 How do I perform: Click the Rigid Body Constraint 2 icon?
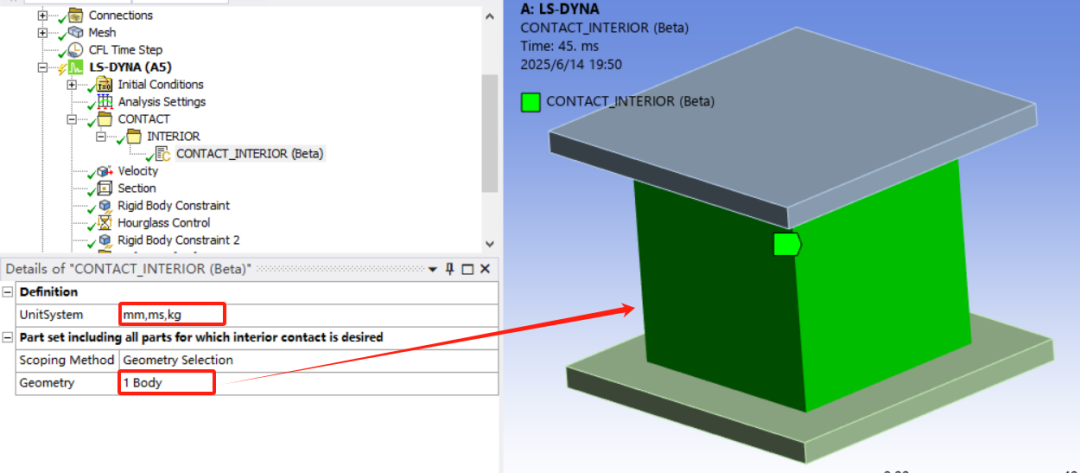click(105, 240)
